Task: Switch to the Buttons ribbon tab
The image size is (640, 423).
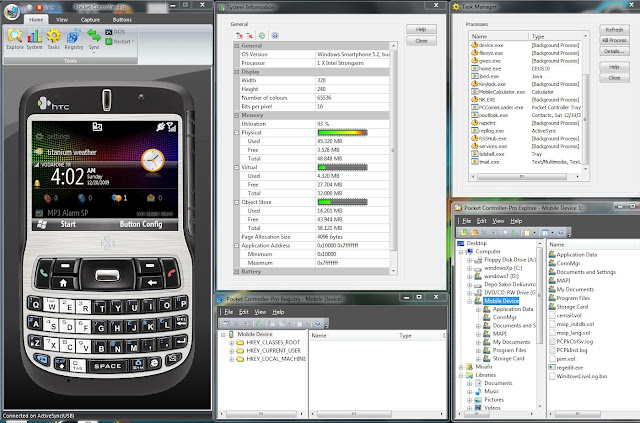Action: (x=122, y=20)
